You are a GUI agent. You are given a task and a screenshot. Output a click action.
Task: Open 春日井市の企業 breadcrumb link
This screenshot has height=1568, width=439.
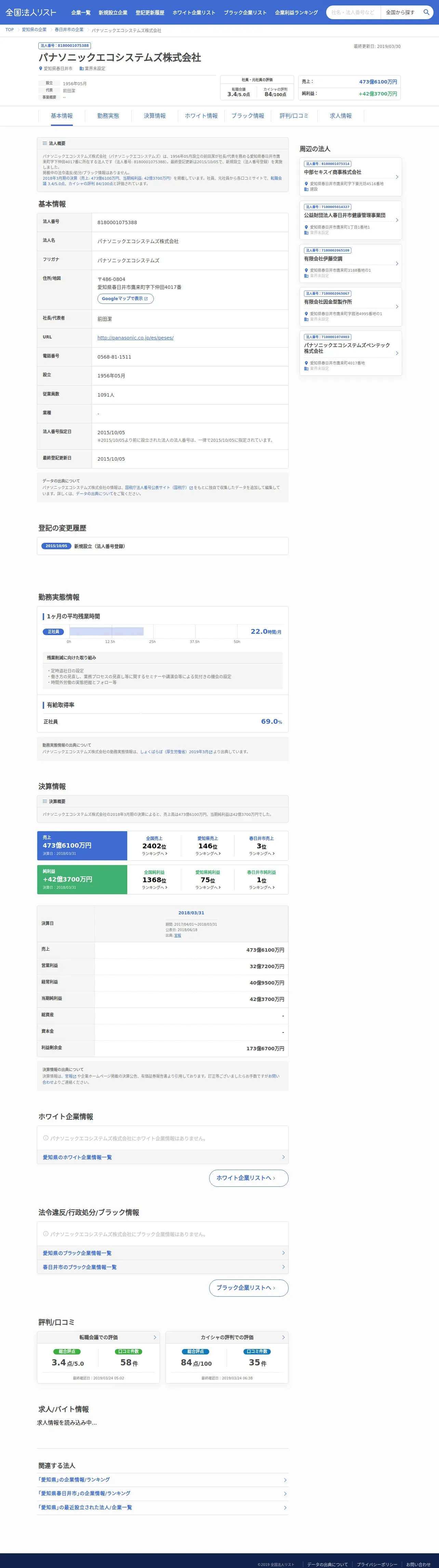(69, 30)
